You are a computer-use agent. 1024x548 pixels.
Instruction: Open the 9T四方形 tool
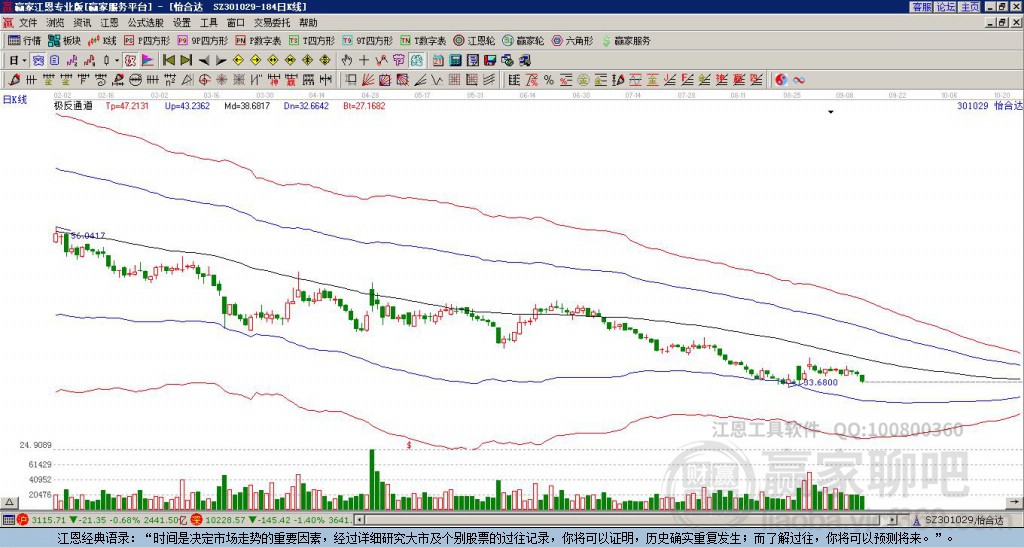[x=367, y=40]
